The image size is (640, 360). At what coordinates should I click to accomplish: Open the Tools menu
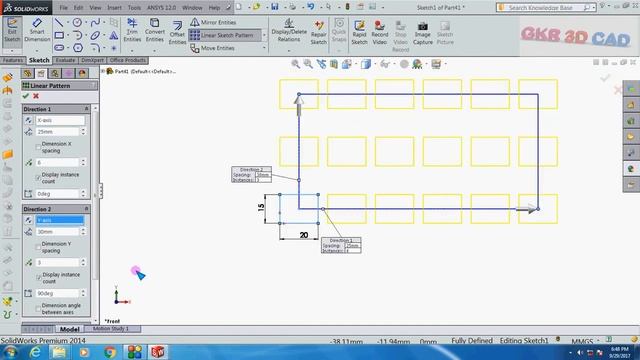click(134, 7)
